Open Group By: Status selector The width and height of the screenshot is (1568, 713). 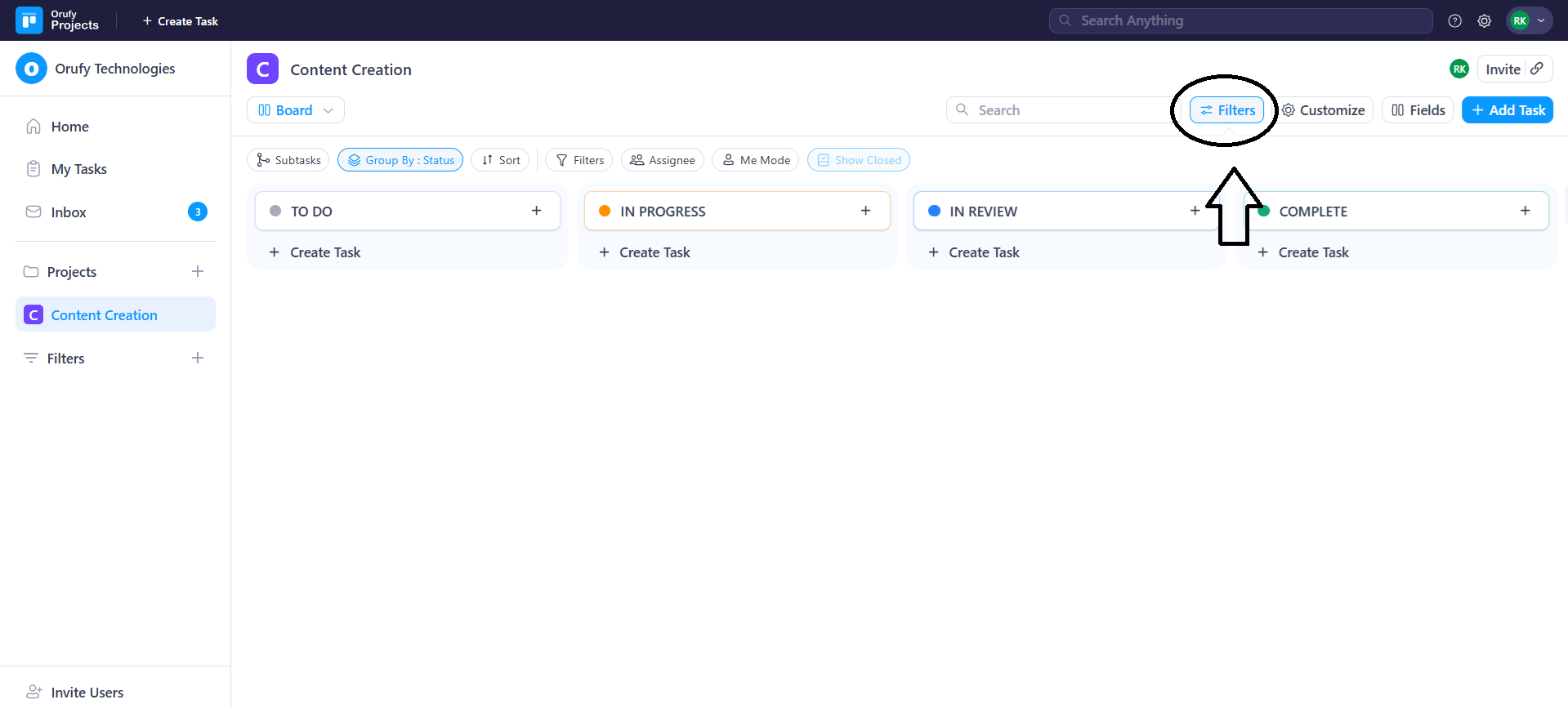click(x=400, y=160)
